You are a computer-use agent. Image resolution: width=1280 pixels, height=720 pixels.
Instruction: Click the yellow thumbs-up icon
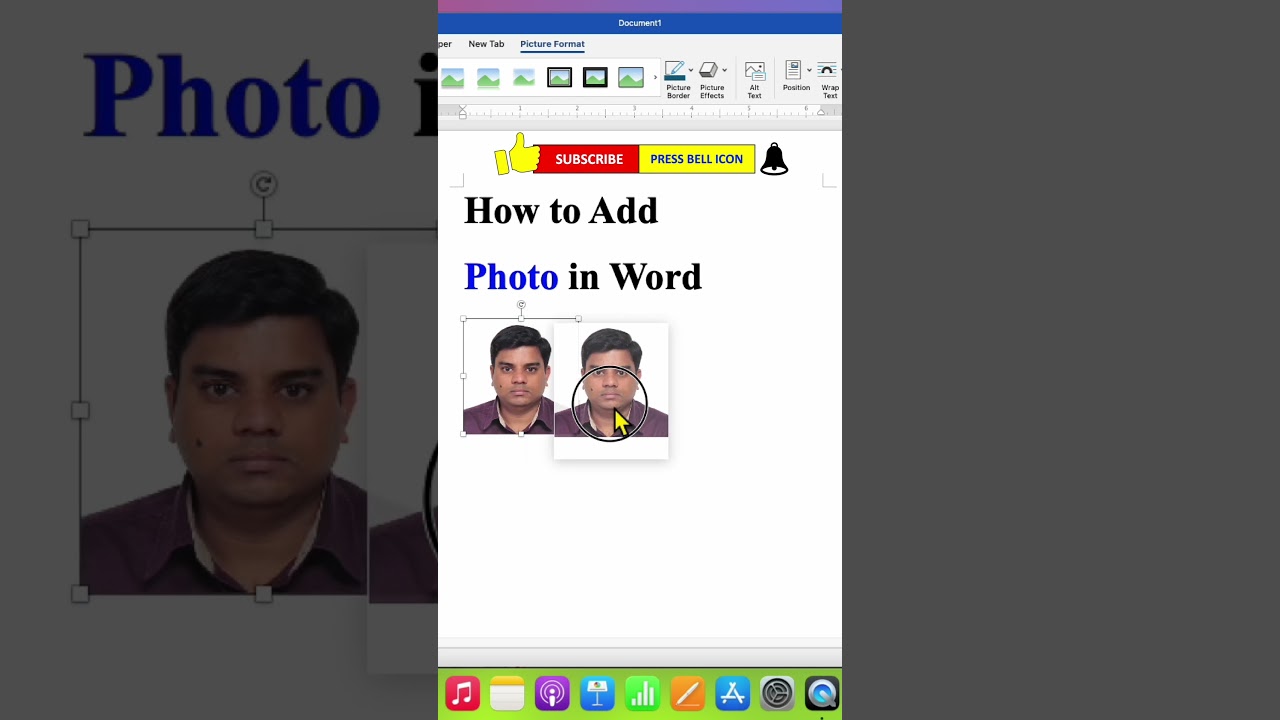click(516, 155)
